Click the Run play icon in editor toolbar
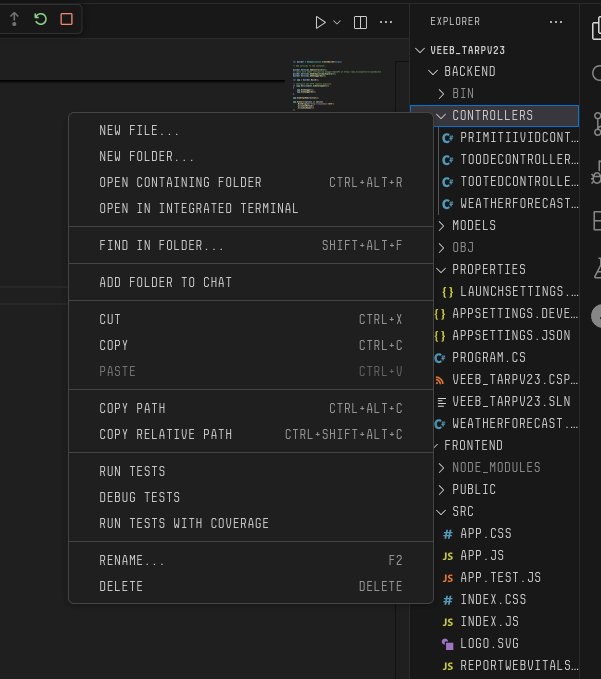 [320, 22]
